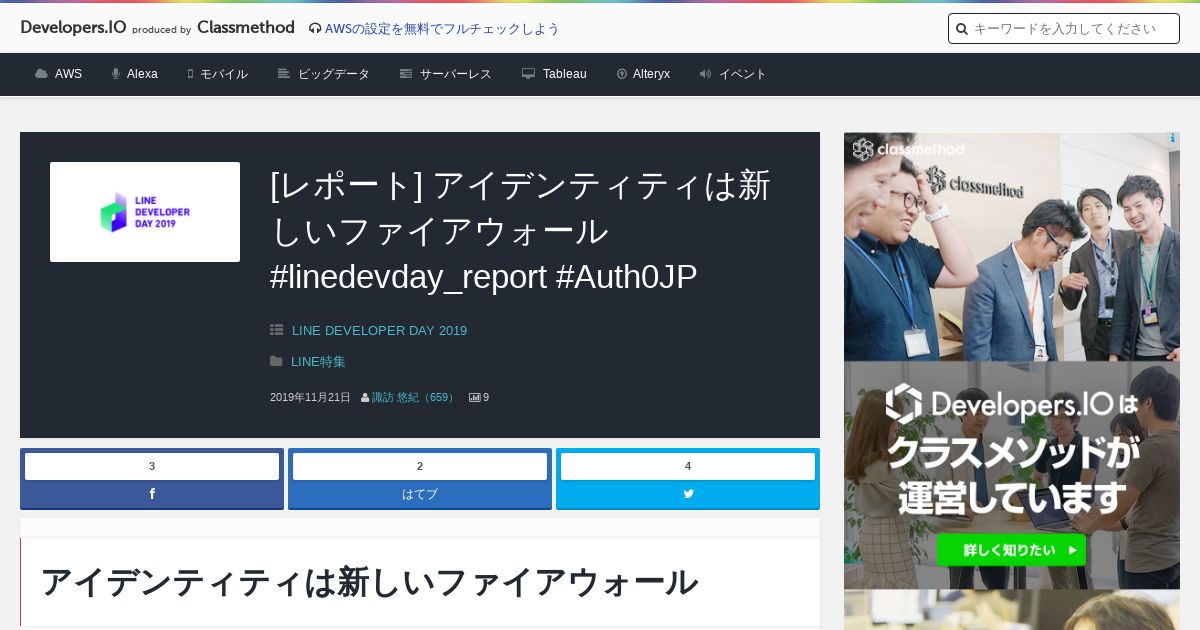Click the circle icon beside Alteryx

click(x=622, y=74)
